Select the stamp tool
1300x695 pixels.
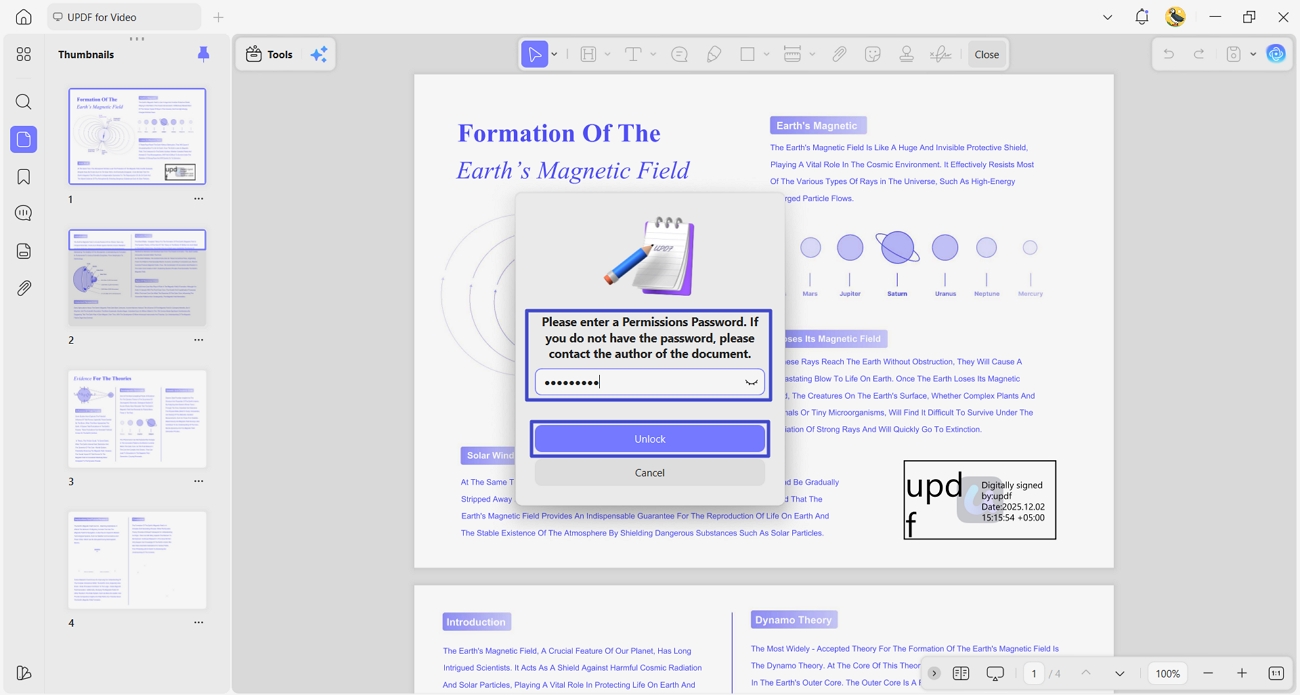906,54
